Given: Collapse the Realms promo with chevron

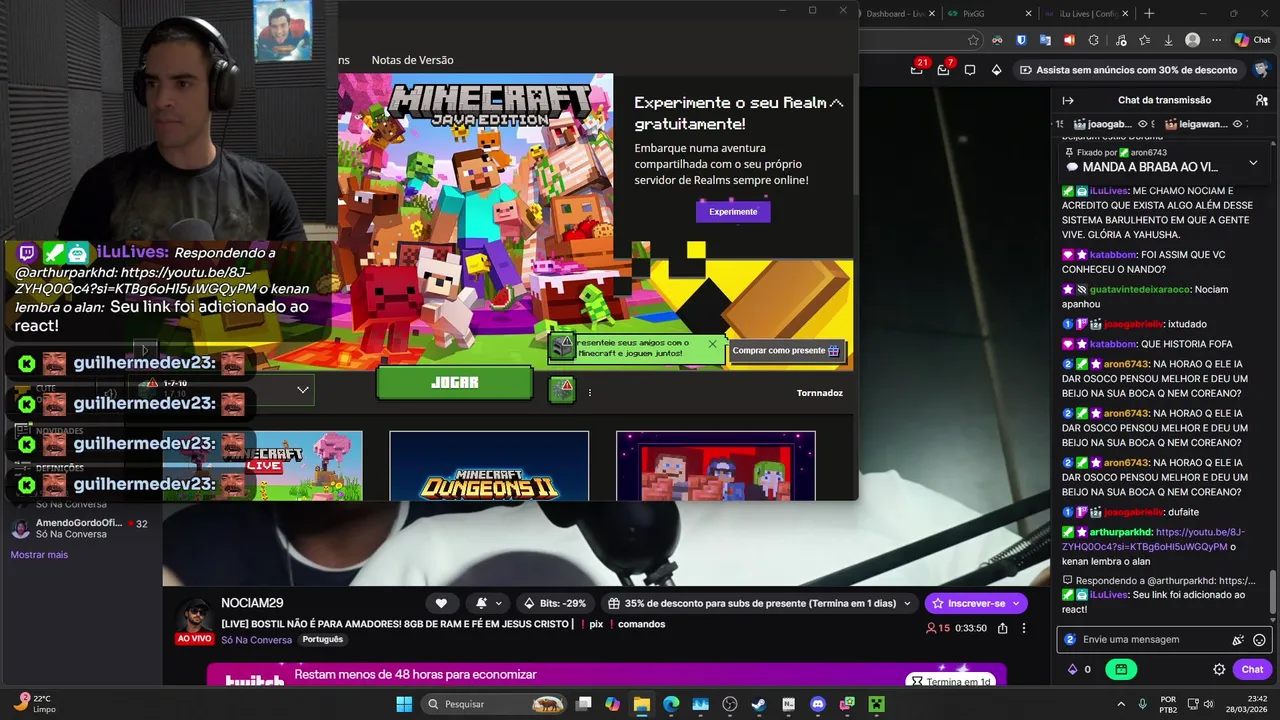Looking at the screenshot, I should (x=837, y=103).
